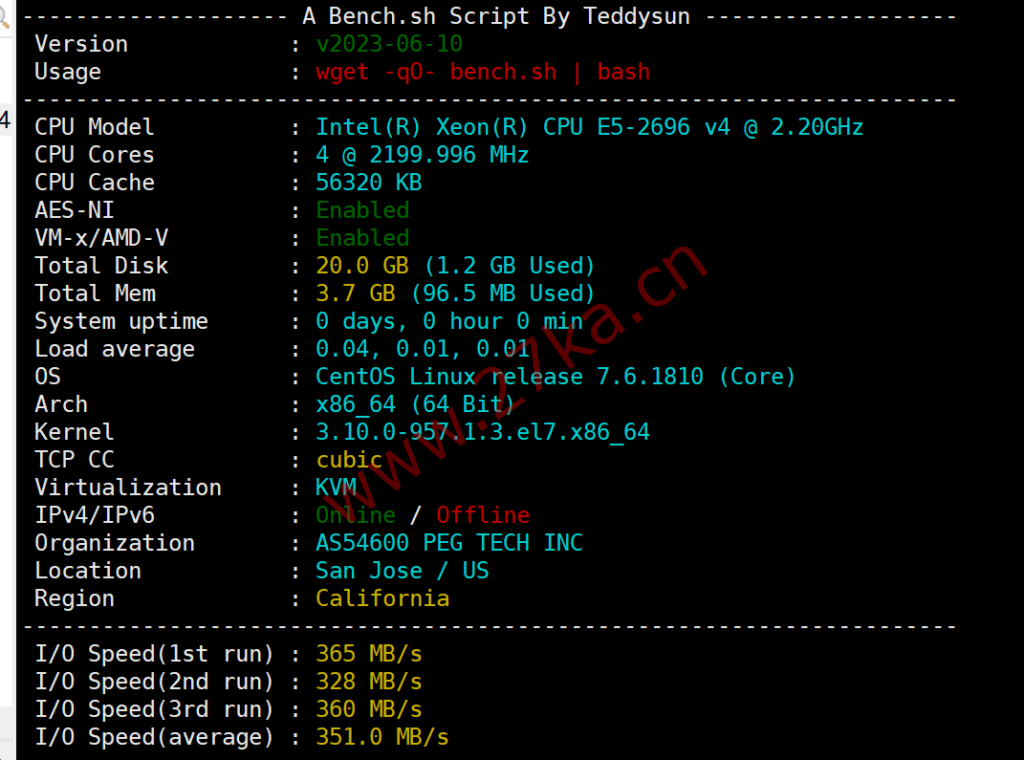
Task: Click the arch value "x86_64 (64 Bit)"
Action: 416,404
